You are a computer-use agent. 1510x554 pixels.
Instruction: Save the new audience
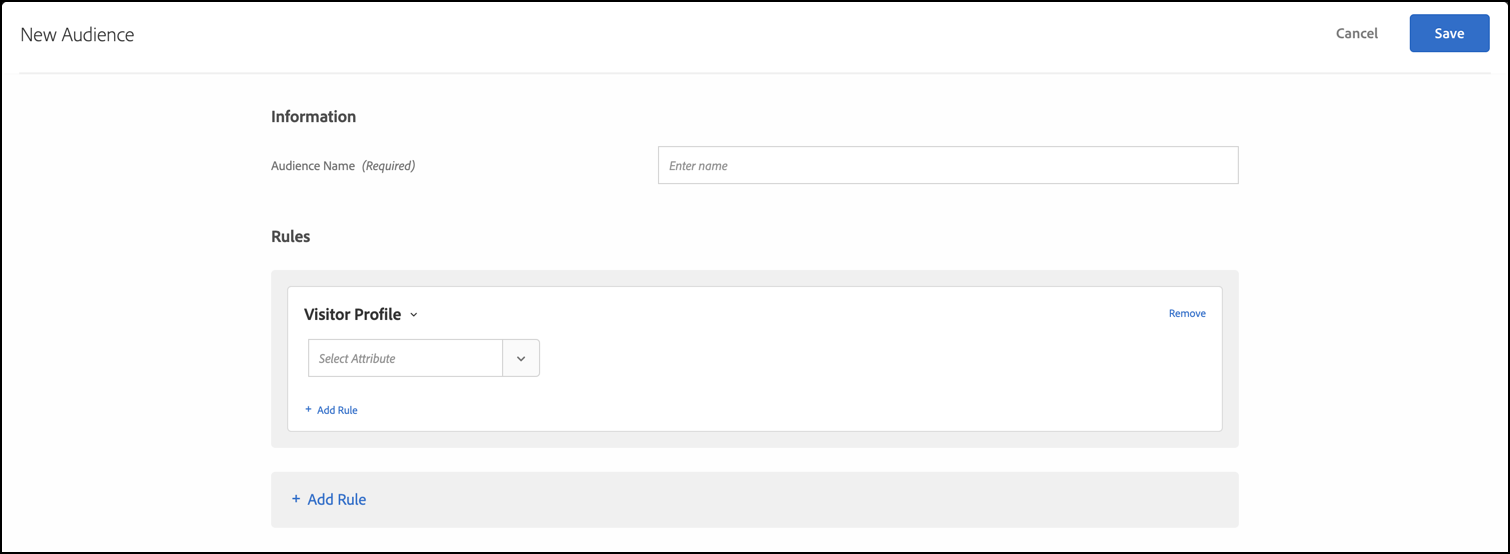1449,33
